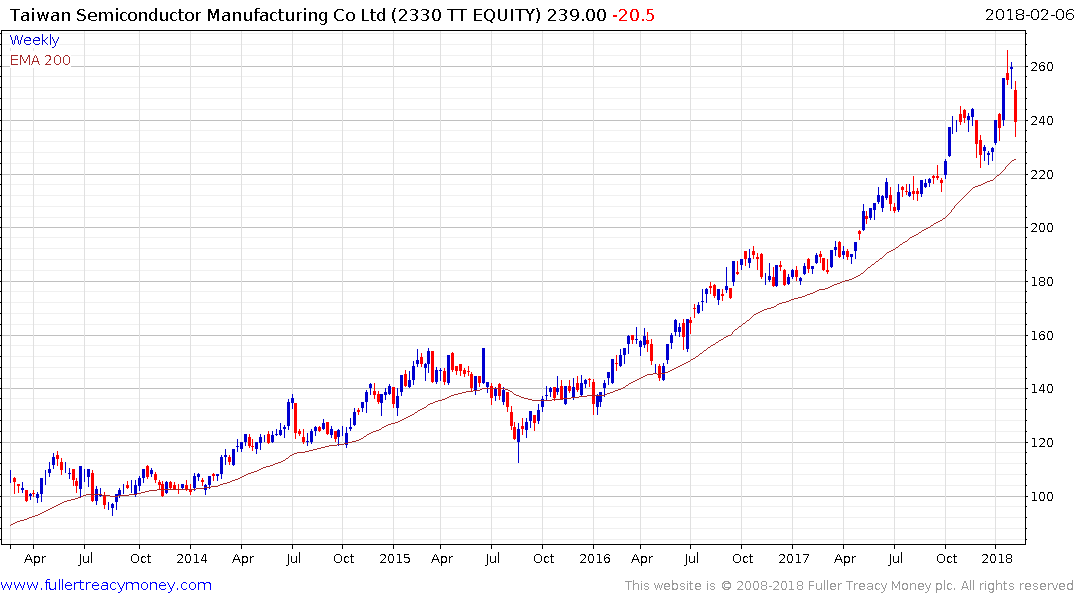The width and height of the screenshot is (1075, 600).
Task: Click the 180 price axis label
Action: (1042, 282)
